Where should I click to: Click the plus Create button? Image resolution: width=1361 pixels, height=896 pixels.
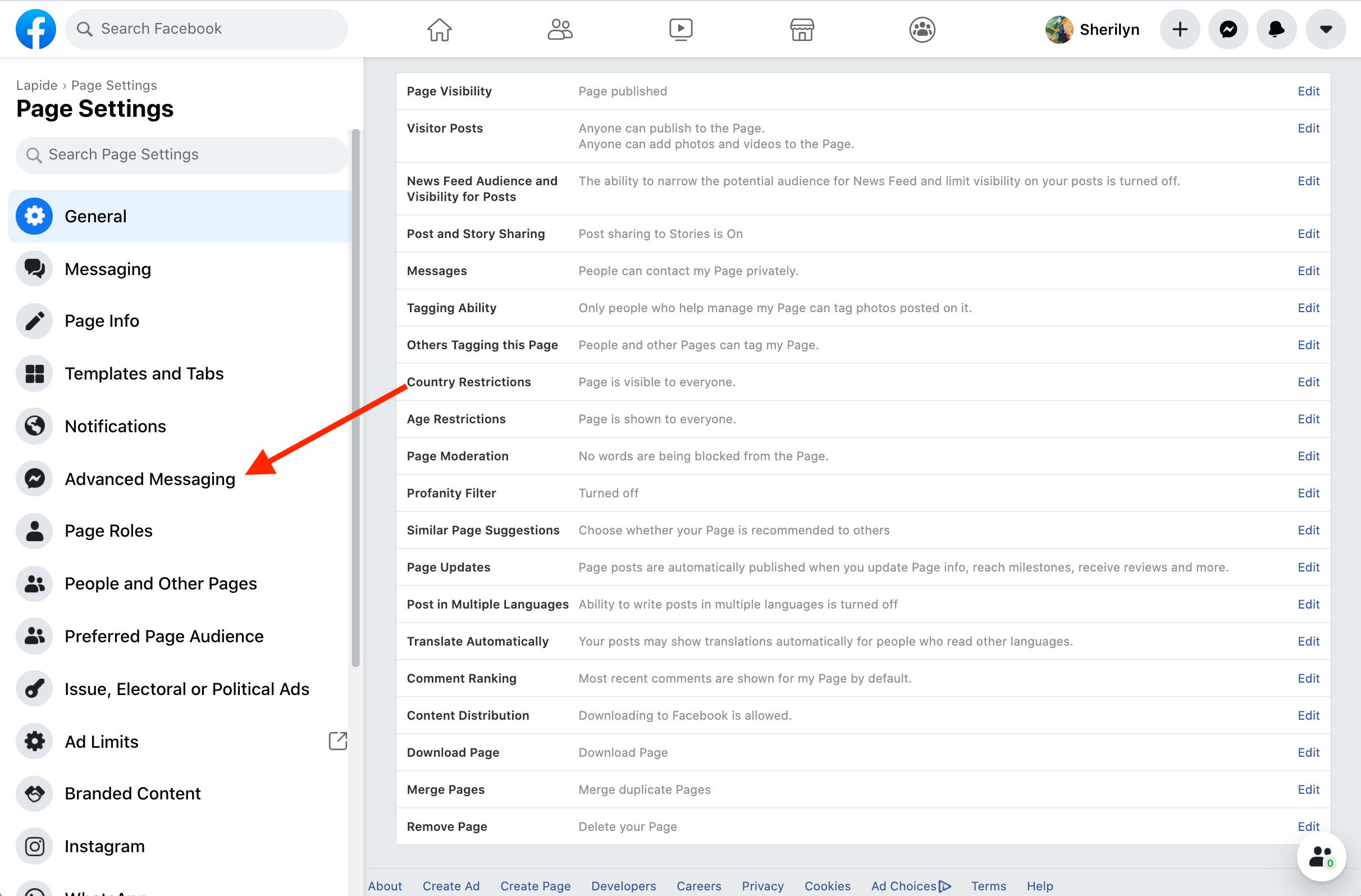(1179, 29)
